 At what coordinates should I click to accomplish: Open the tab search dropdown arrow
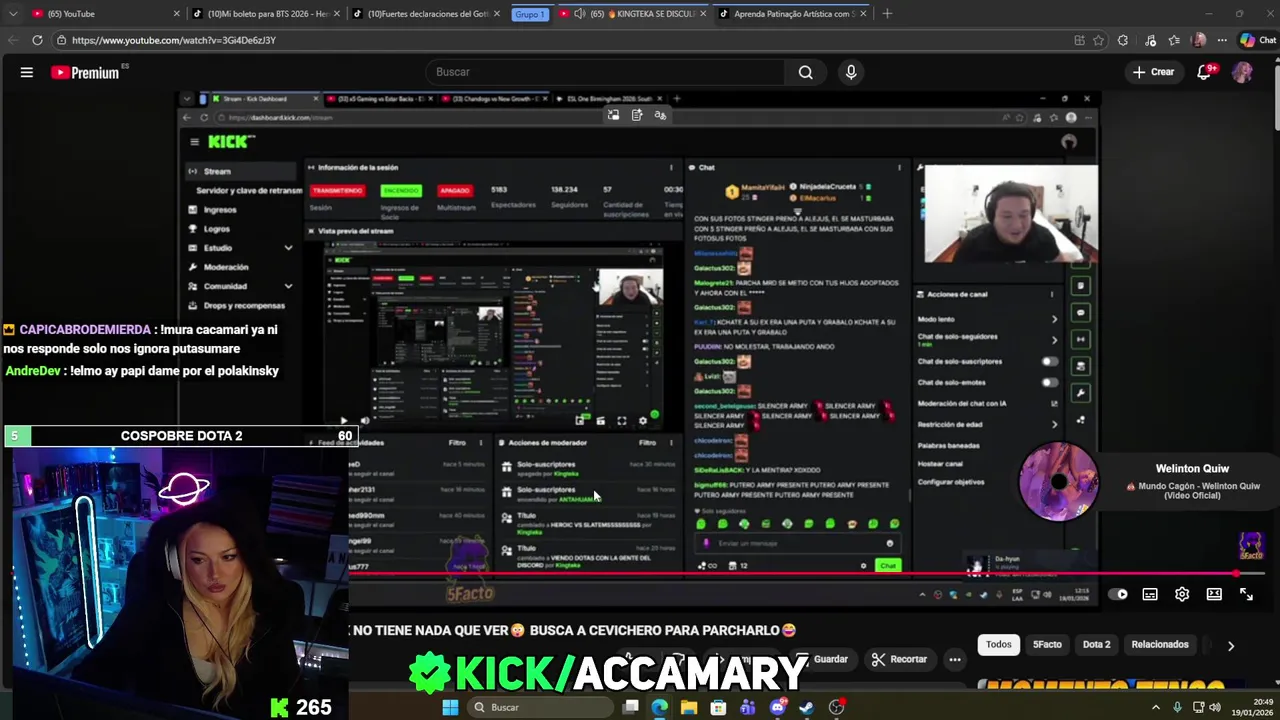coord(12,13)
